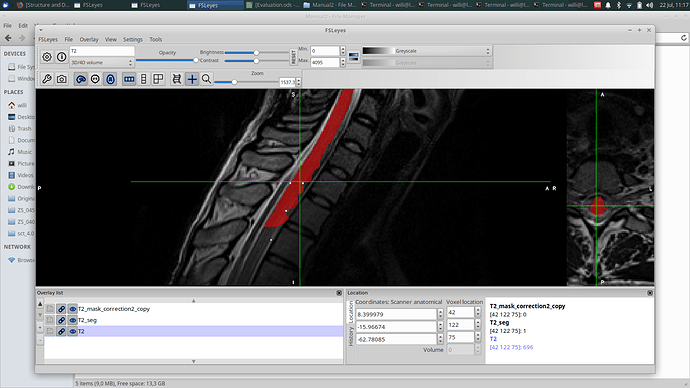690x388 pixels.
Task: Close the Overlay list panel
Action: coord(339,293)
